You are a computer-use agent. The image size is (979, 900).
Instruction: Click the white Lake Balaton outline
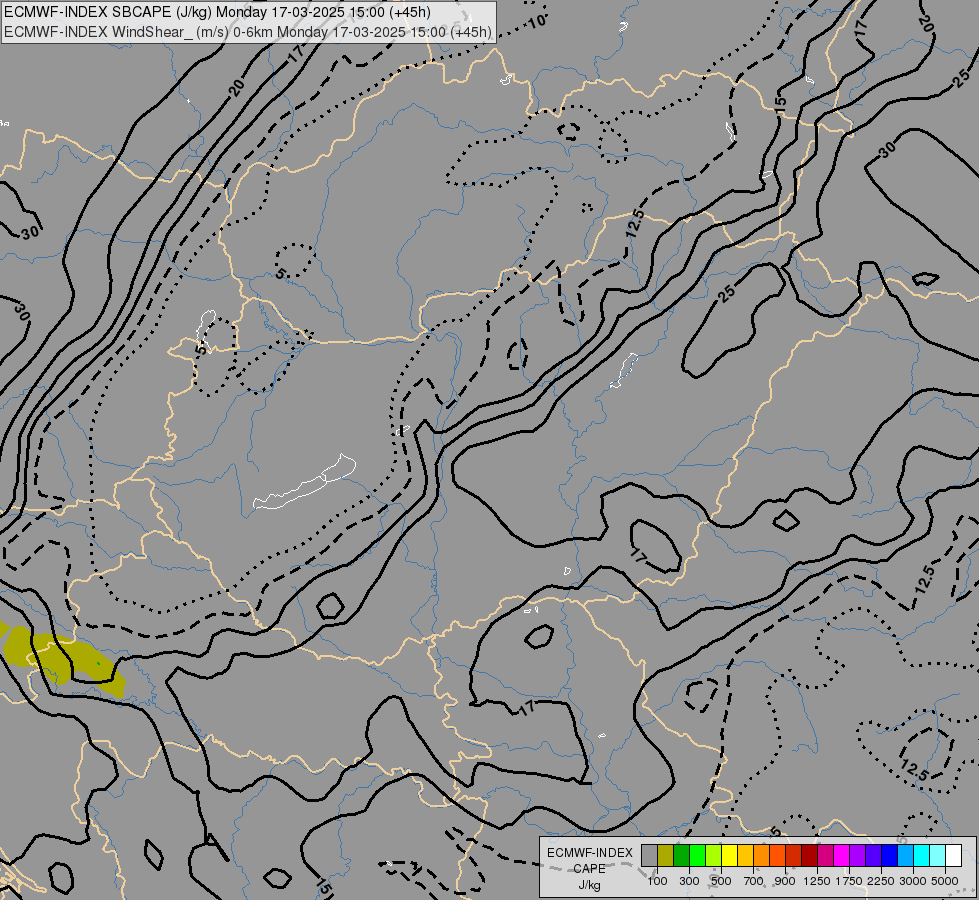pyautogui.click(x=305, y=482)
